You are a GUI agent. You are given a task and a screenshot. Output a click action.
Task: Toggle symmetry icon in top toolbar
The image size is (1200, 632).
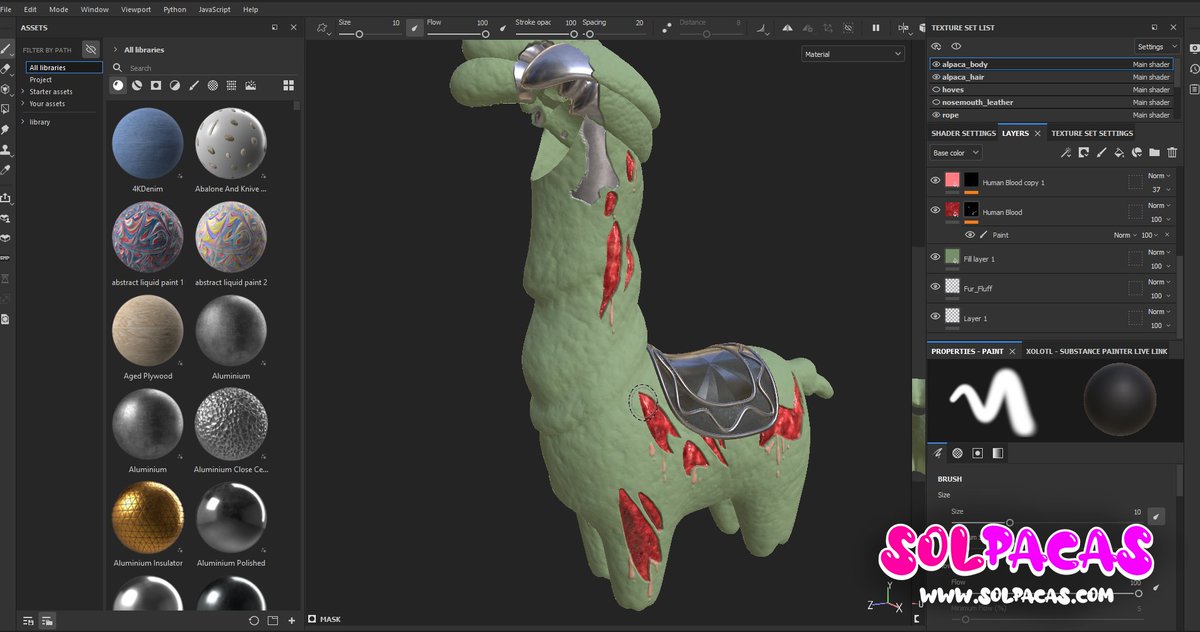click(x=787, y=28)
